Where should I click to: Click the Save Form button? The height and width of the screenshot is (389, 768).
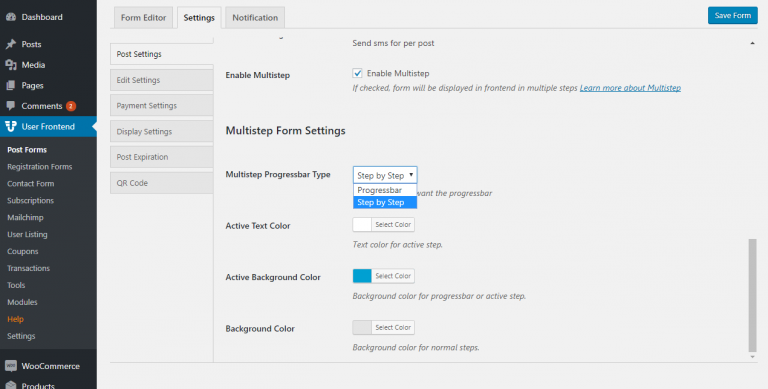coord(733,16)
